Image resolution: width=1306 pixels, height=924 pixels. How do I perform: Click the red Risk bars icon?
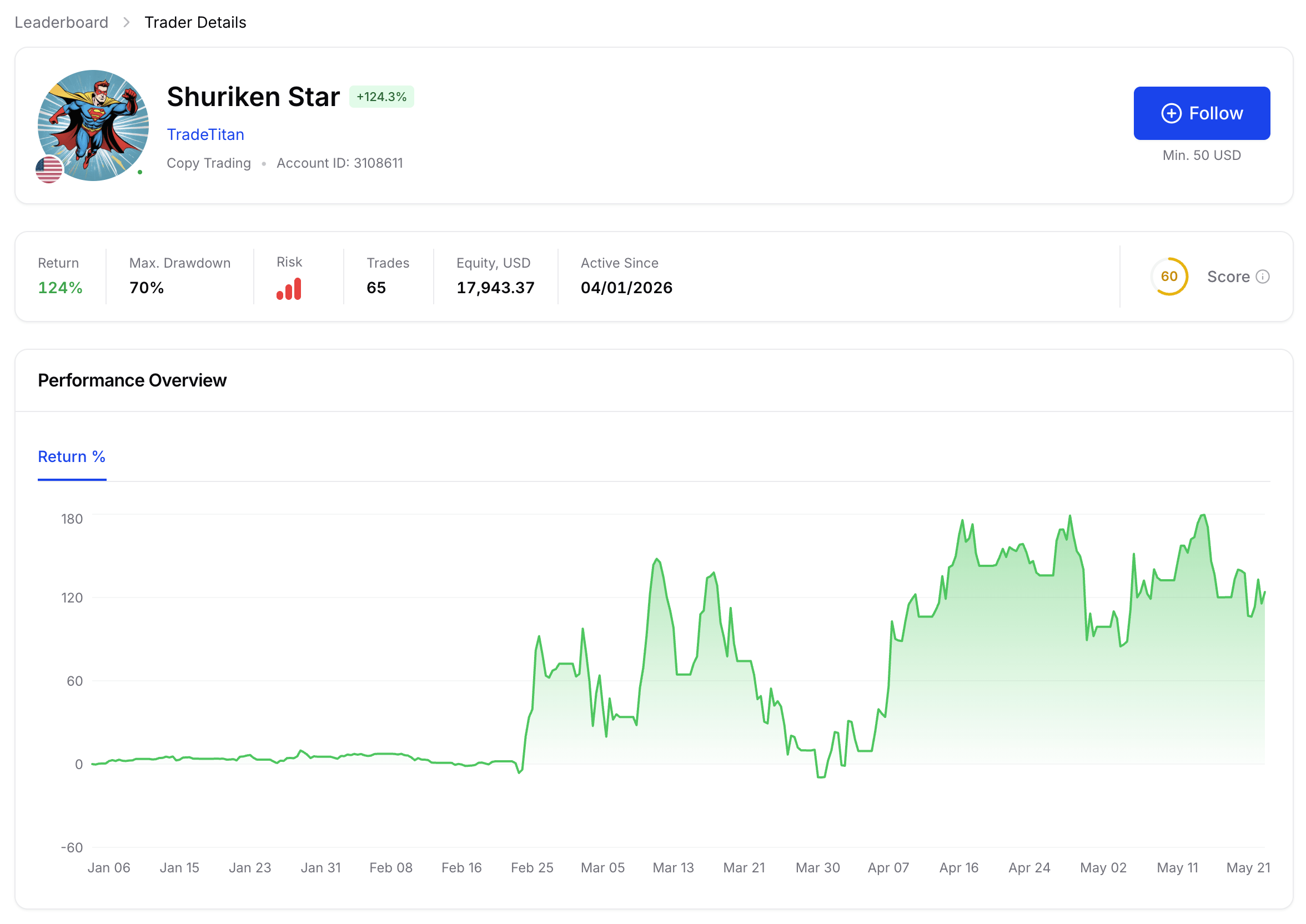click(x=289, y=289)
